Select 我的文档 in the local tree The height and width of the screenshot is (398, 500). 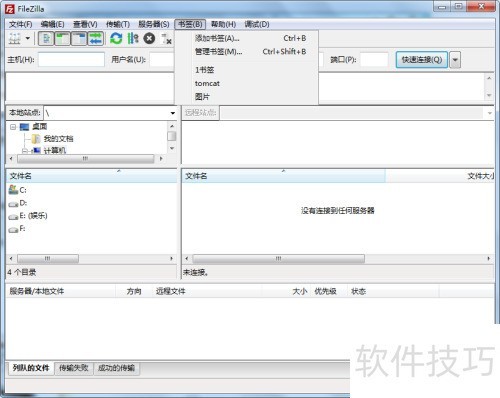58,139
